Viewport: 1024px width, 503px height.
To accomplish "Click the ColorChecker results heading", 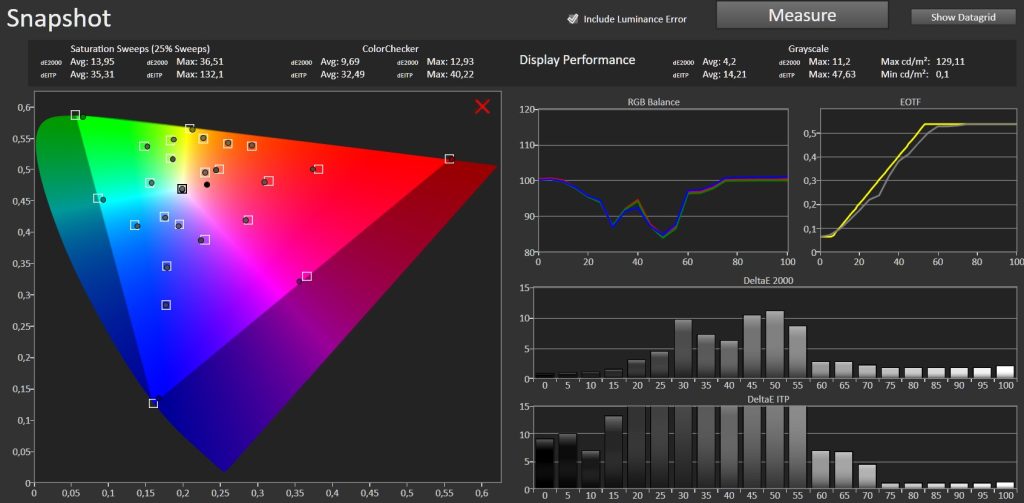I will (x=390, y=49).
